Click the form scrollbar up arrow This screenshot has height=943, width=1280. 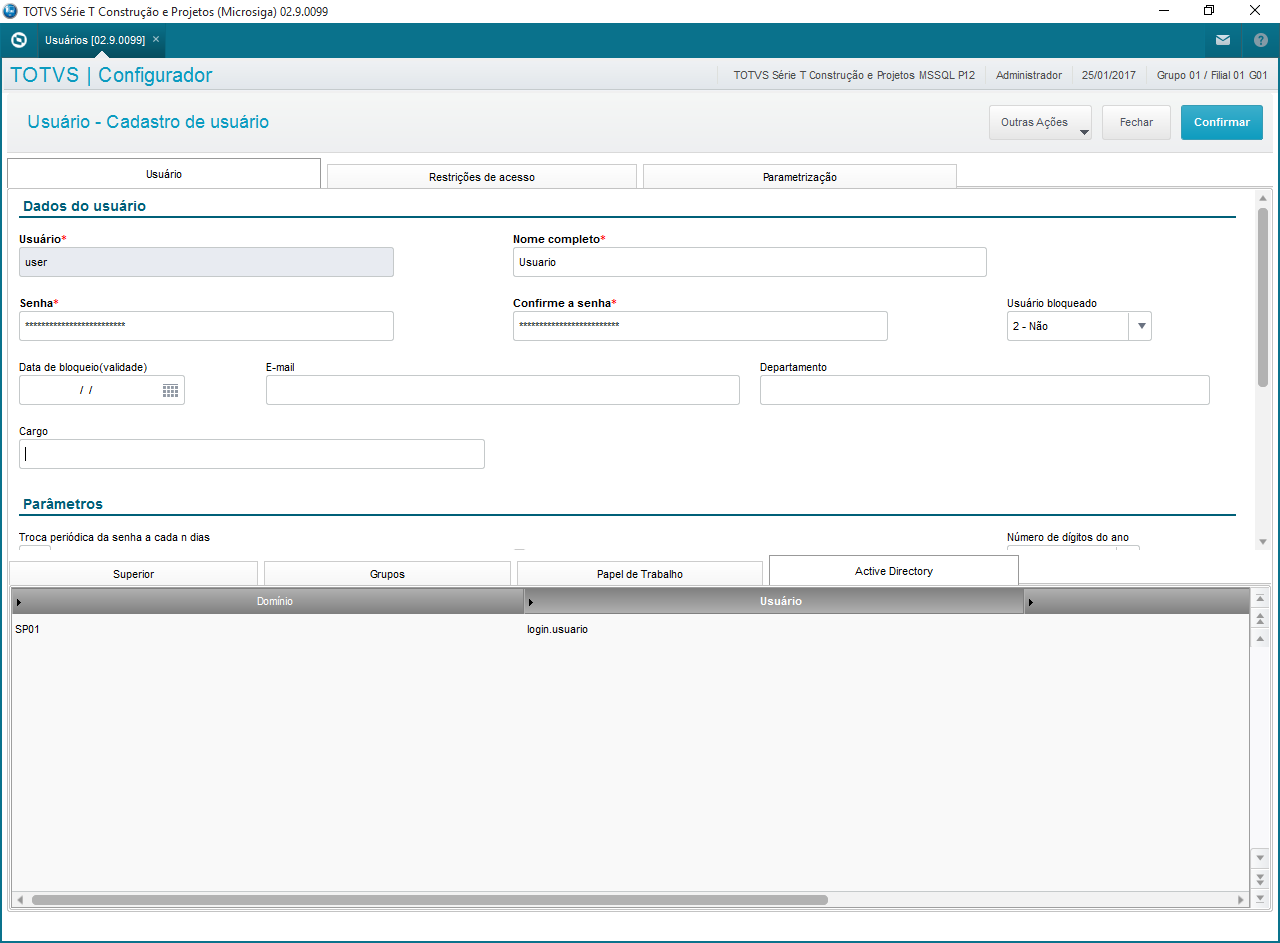(x=1263, y=198)
